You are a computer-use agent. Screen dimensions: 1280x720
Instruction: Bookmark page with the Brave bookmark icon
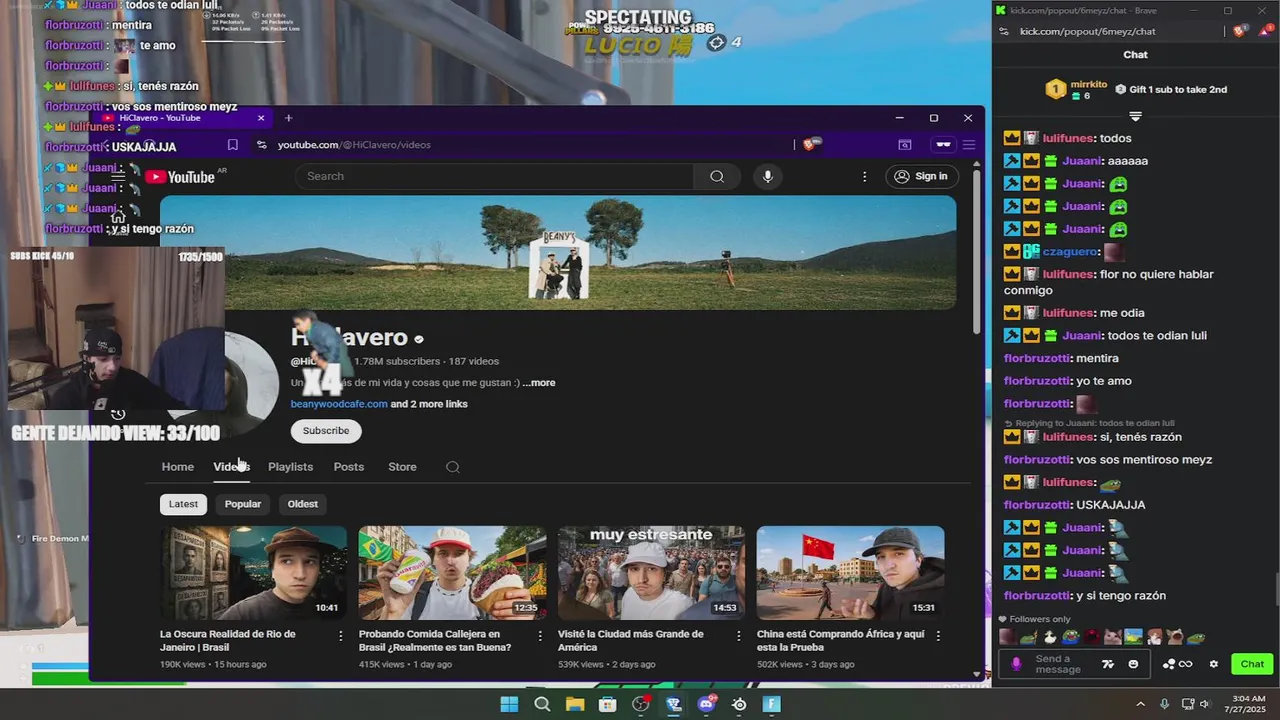pyautogui.click(x=232, y=145)
